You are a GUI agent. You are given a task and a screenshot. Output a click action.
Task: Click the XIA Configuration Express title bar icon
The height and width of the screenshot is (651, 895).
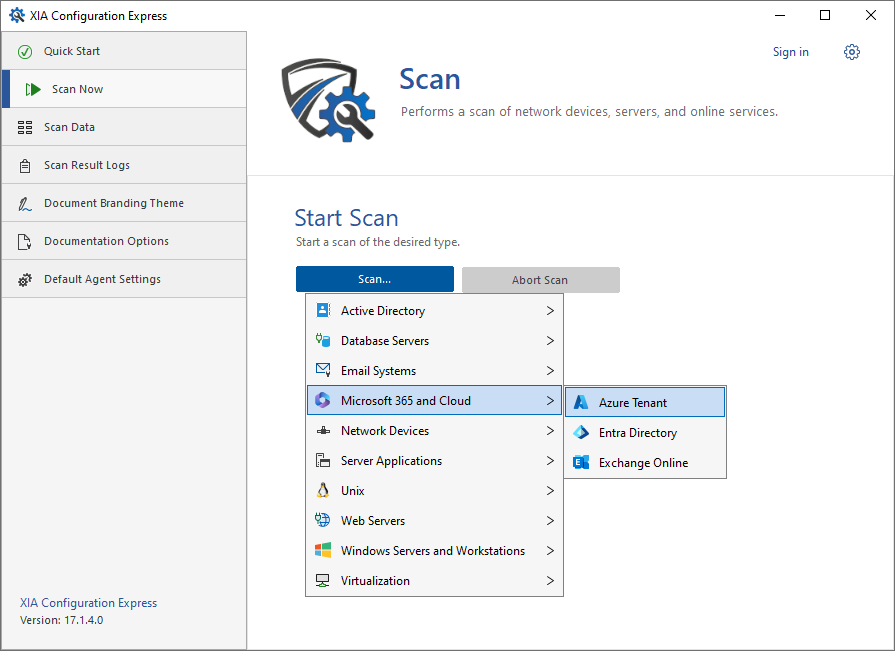pos(17,15)
